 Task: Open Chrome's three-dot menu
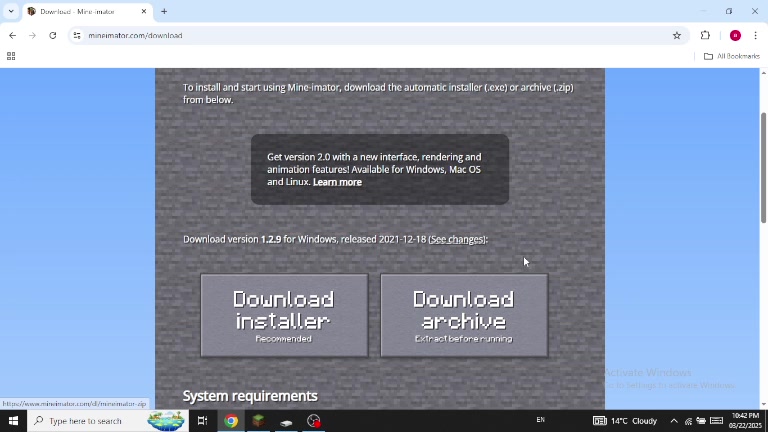click(x=755, y=35)
